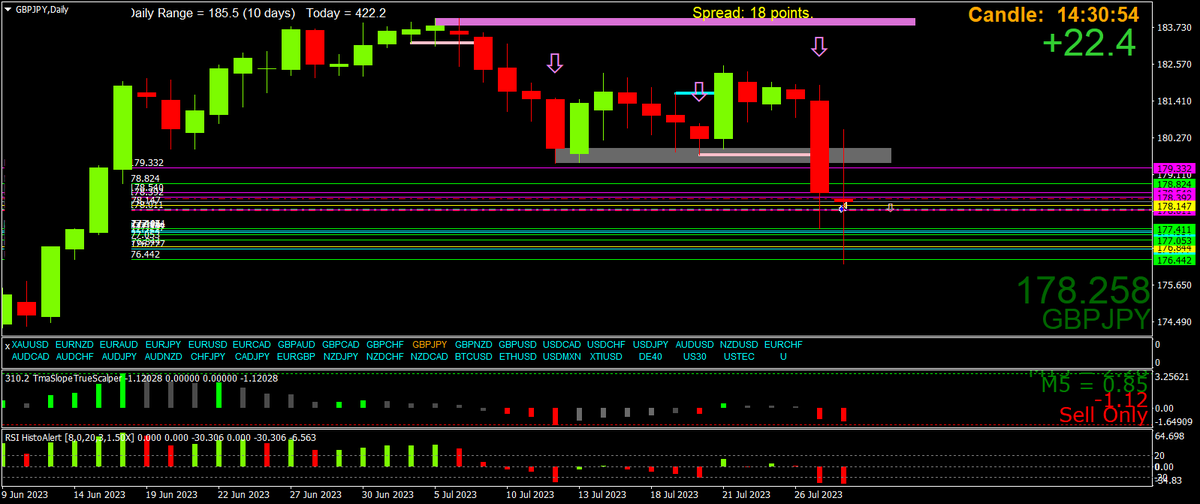Click the magenta 179.332 price label

pos(1174,168)
